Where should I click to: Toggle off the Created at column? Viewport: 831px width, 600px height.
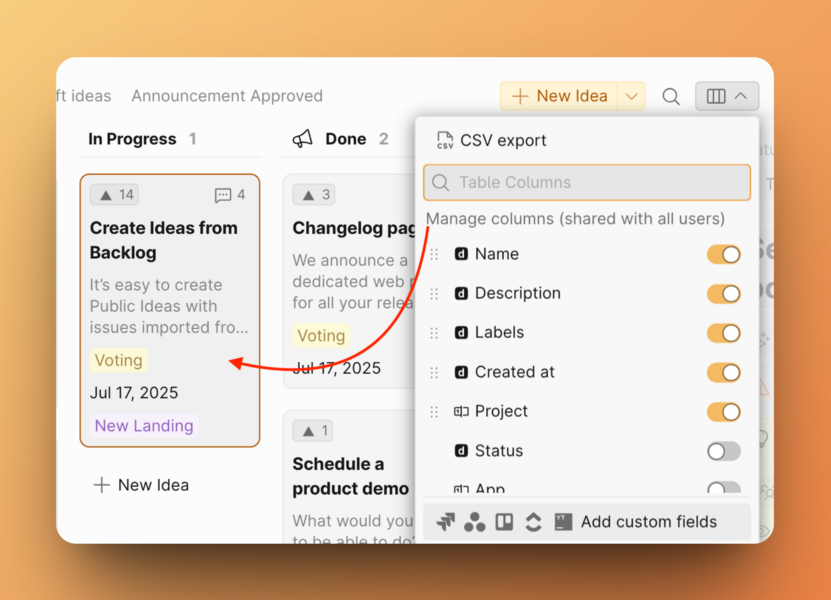click(x=723, y=372)
